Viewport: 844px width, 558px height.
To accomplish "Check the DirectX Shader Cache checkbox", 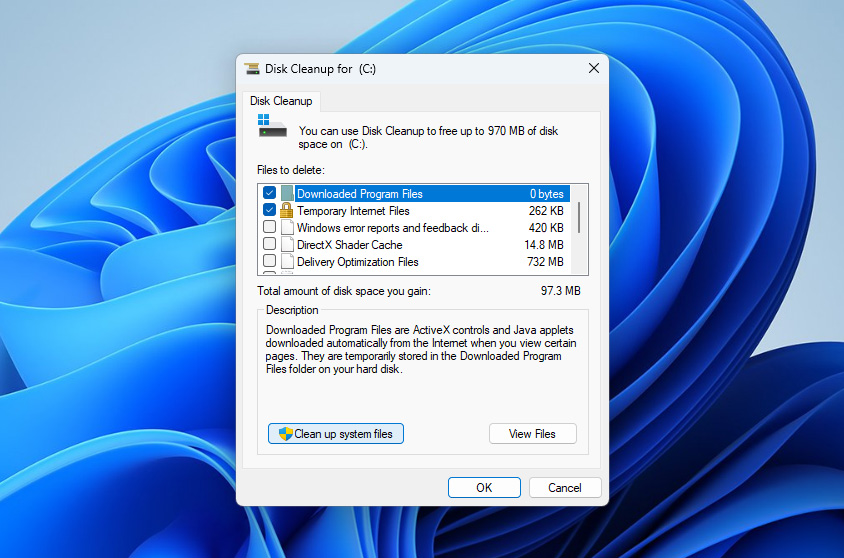I will pyautogui.click(x=270, y=244).
